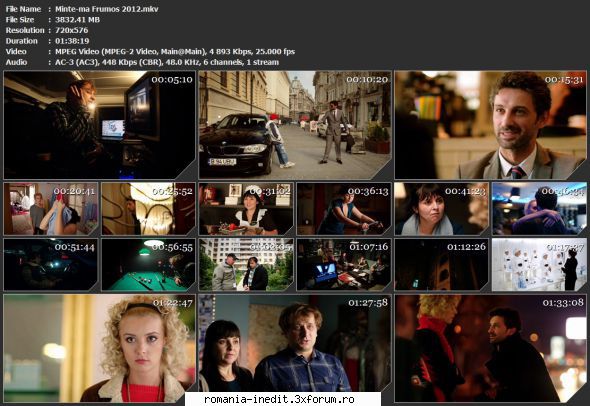Select the frame at 00:36:13
590x406 pixels.
pyautogui.click(x=344, y=209)
